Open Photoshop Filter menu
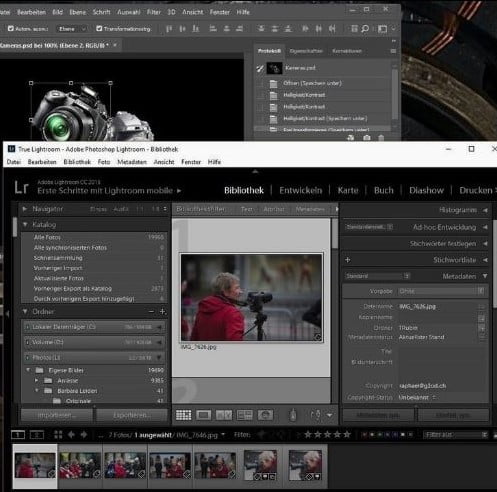 click(x=154, y=12)
